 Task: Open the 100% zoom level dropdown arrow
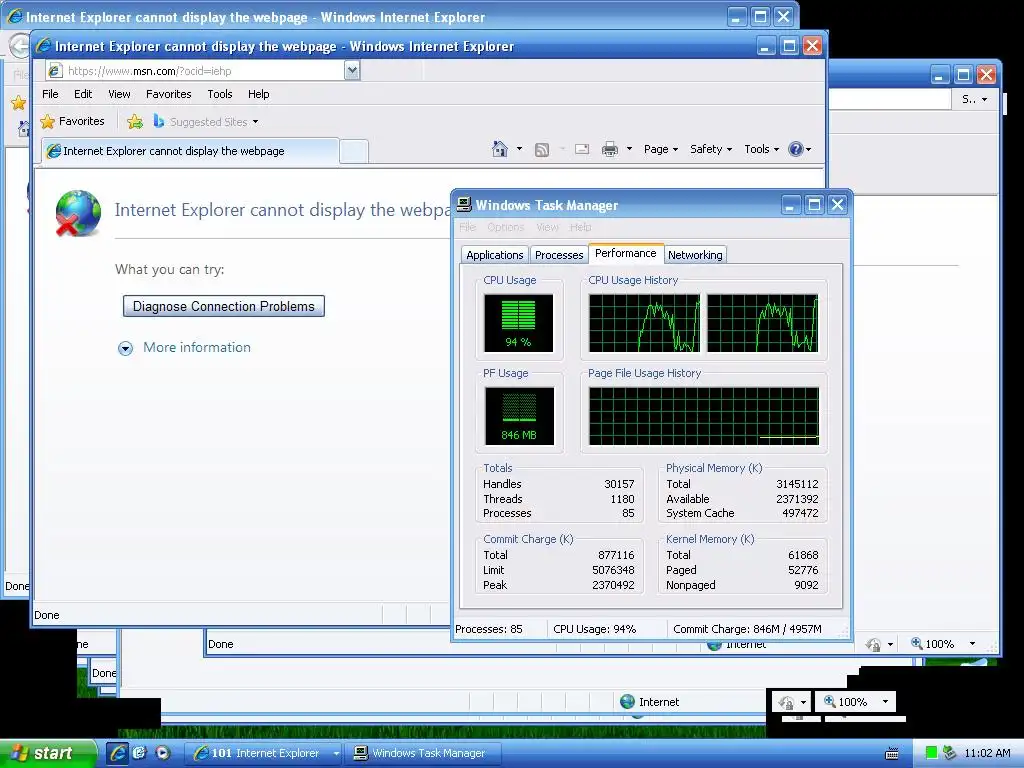pos(885,701)
